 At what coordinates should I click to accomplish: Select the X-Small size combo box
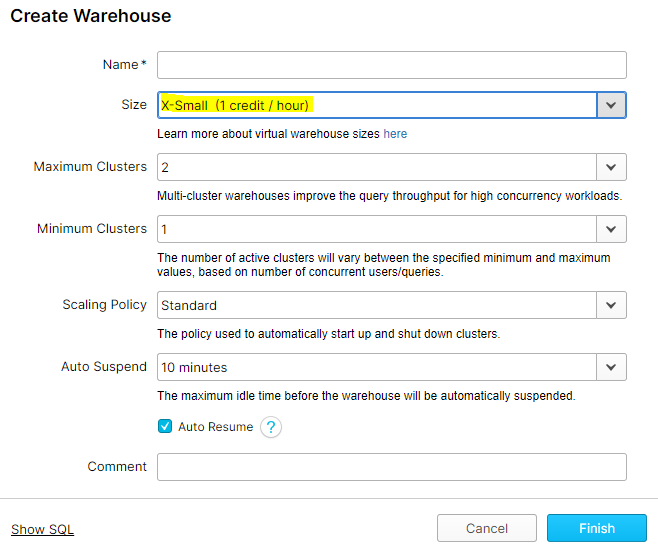point(376,105)
